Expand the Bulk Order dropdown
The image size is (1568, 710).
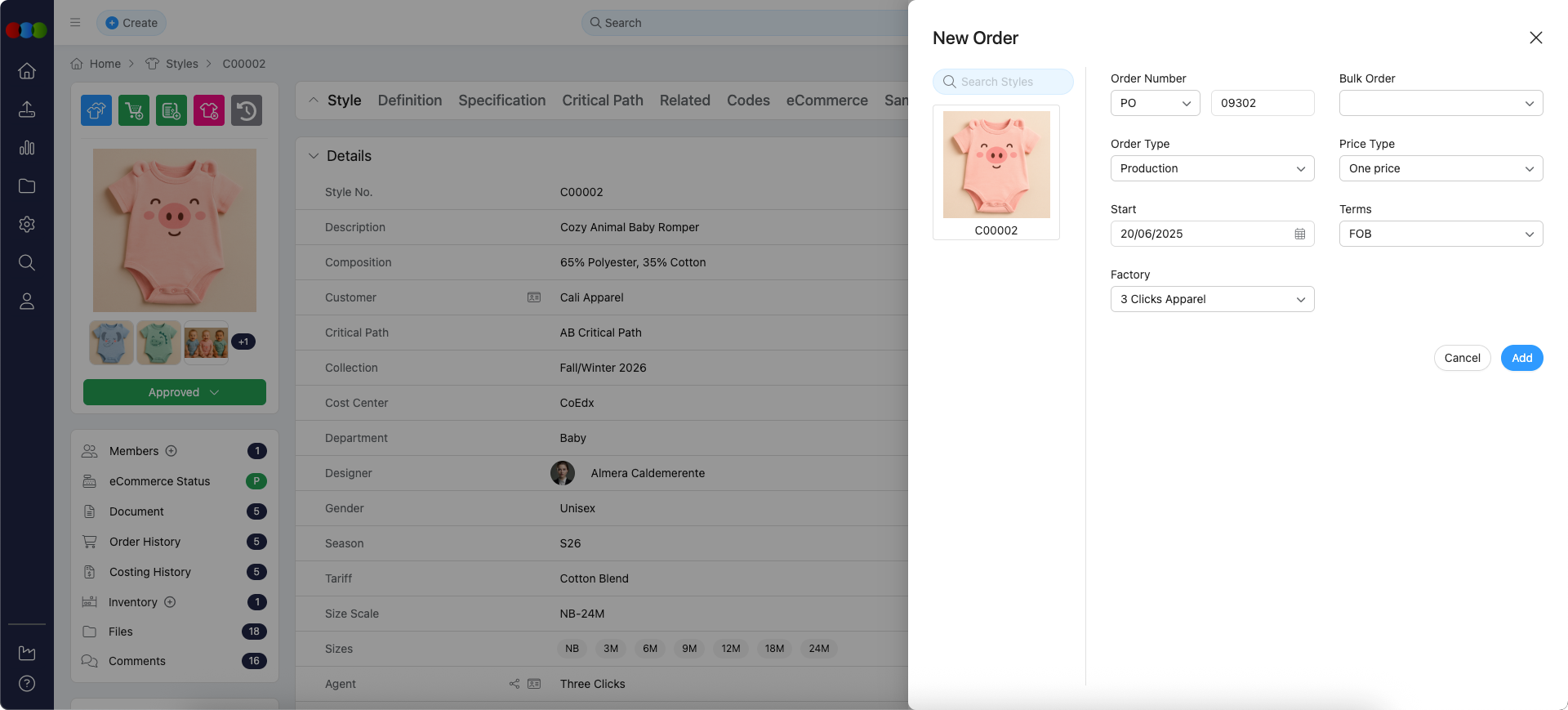tap(1441, 103)
